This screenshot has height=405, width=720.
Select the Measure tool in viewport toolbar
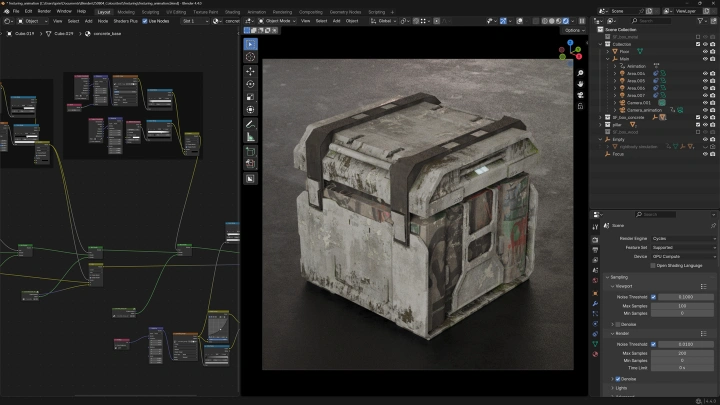click(x=250, y=136)
